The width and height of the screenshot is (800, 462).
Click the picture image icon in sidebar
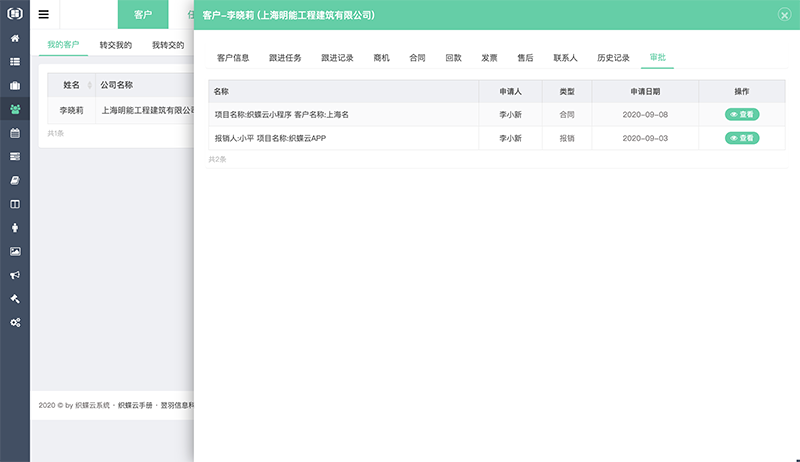tap(15, 251)
